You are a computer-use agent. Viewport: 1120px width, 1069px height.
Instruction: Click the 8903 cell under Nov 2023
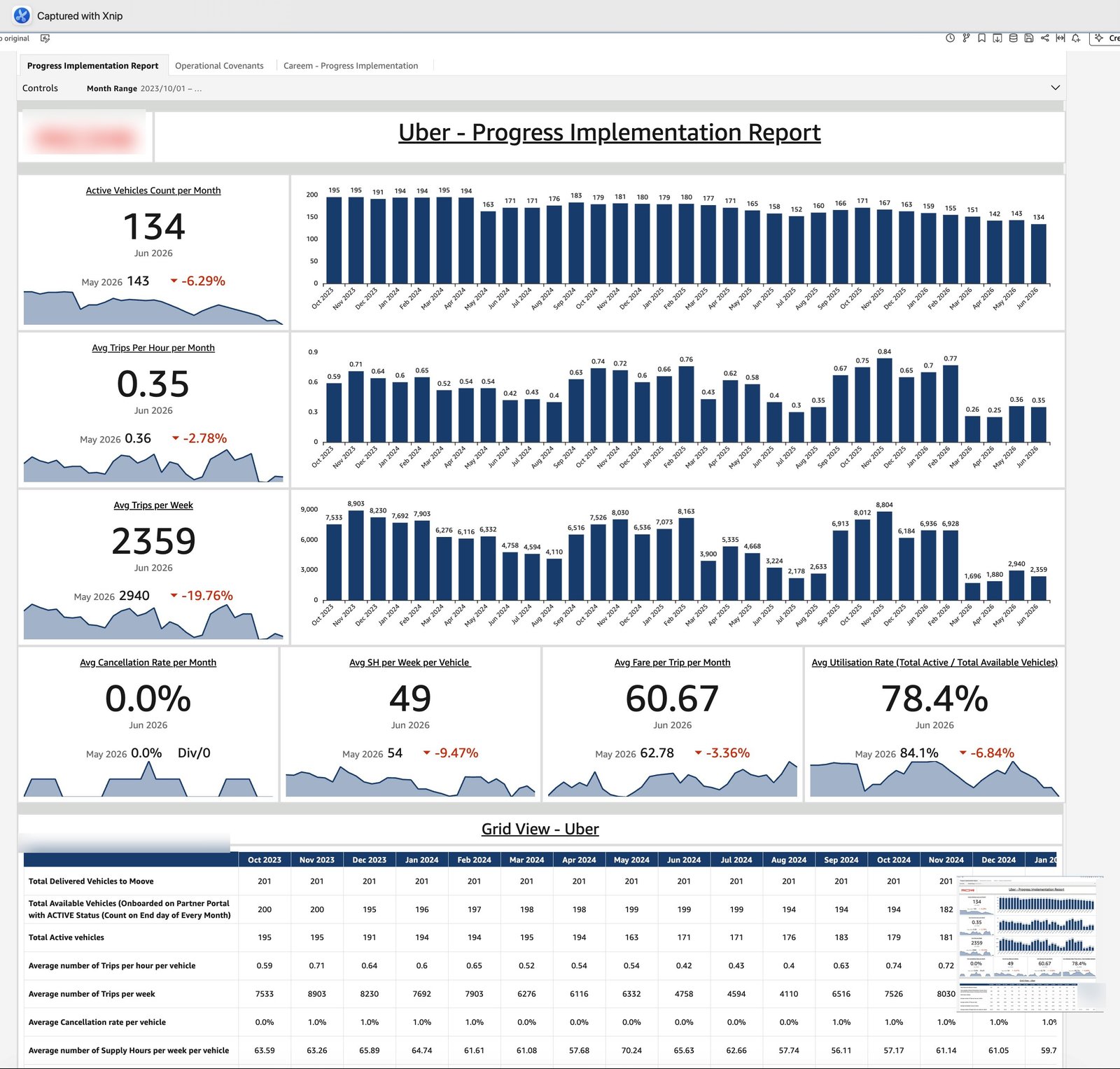[x=317, y=994]
